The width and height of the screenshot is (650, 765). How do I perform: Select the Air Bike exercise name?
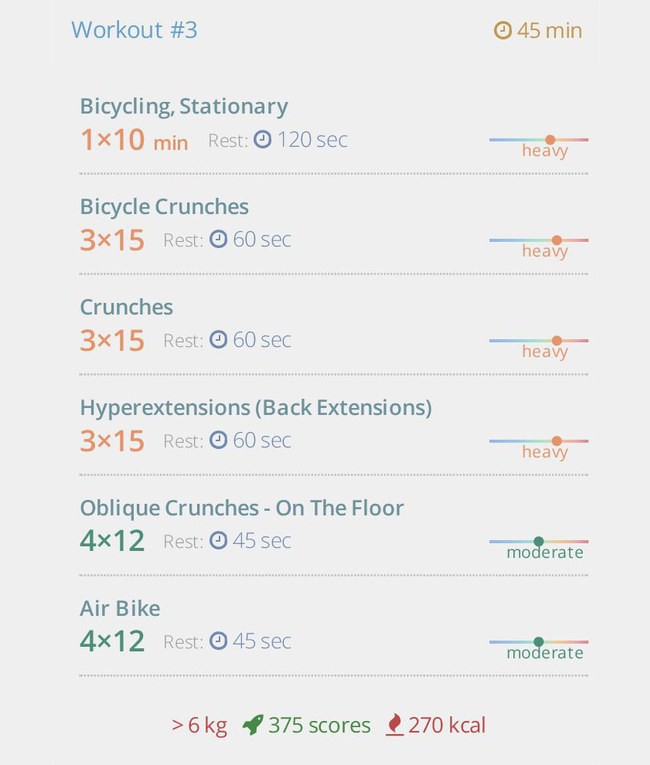pyautogui.click(x=120, y=608)
